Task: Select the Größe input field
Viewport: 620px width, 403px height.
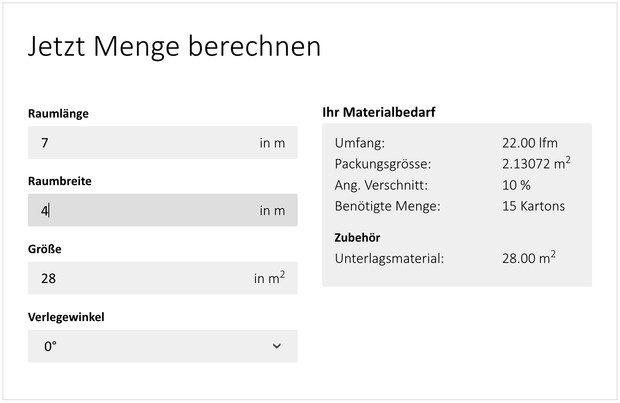Action: point(163,278)
